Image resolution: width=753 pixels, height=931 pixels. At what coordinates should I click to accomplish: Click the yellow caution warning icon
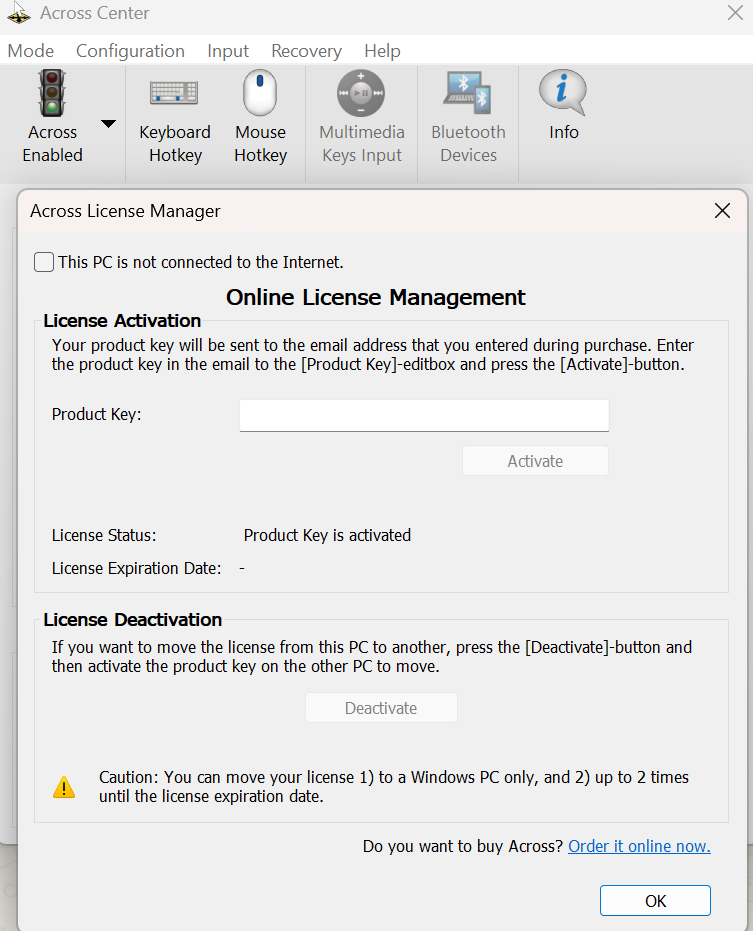(x=64, y=787)
